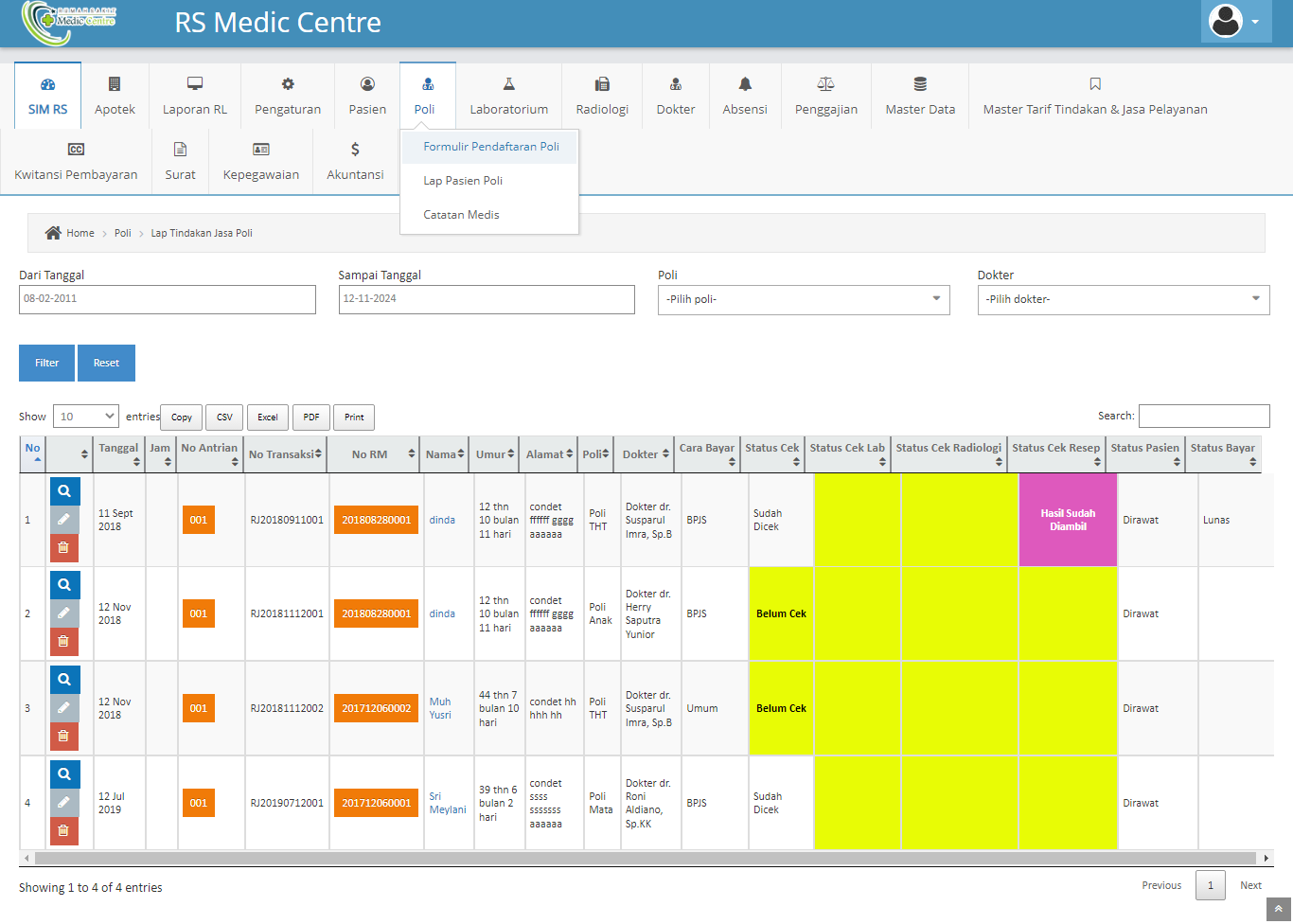Open the user profile dropdown at top right
Image resolution: width=1293 pixels, height=924 pixels.
tap(1235, 22)
